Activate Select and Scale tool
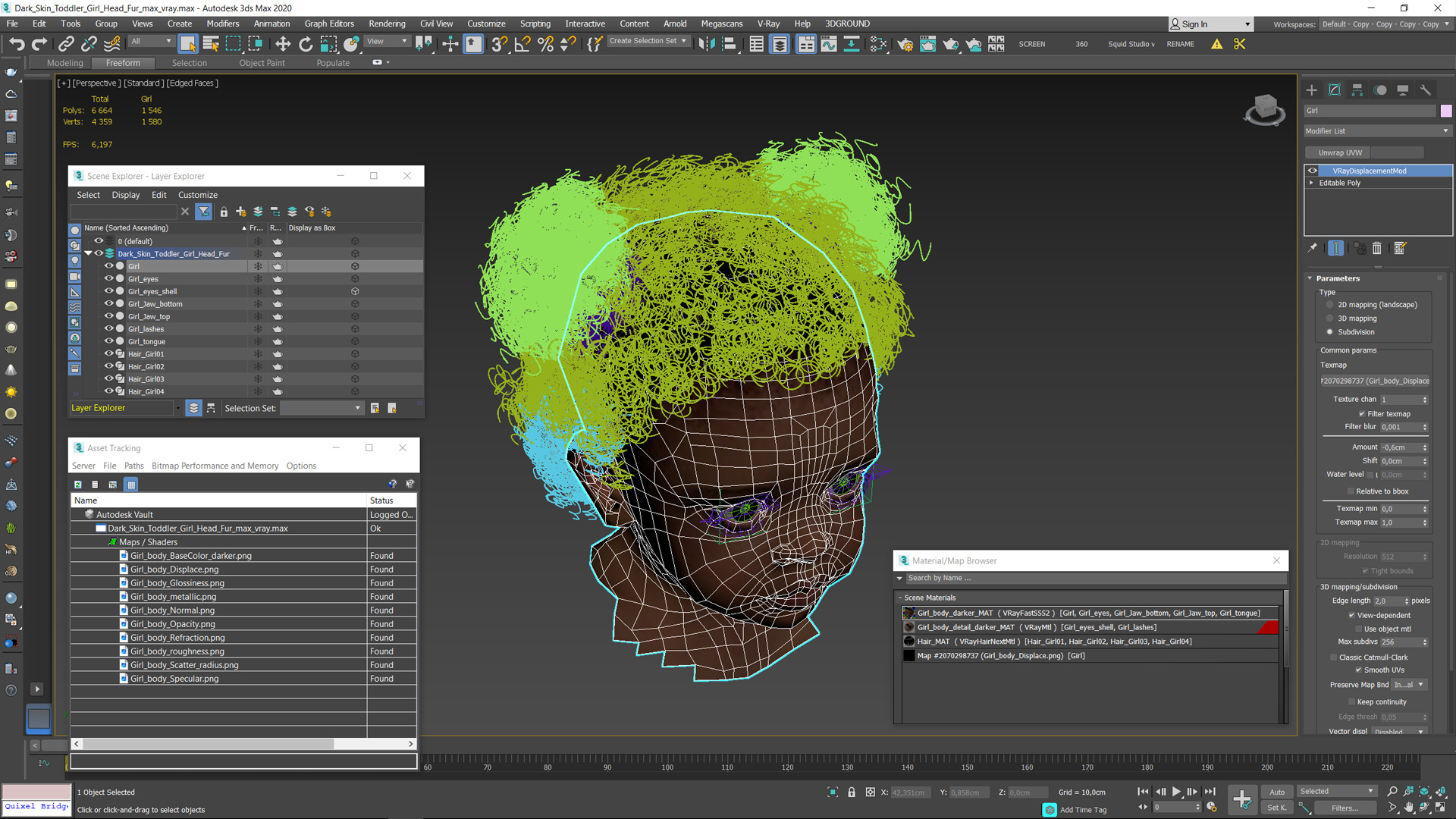 click(328, 44)
